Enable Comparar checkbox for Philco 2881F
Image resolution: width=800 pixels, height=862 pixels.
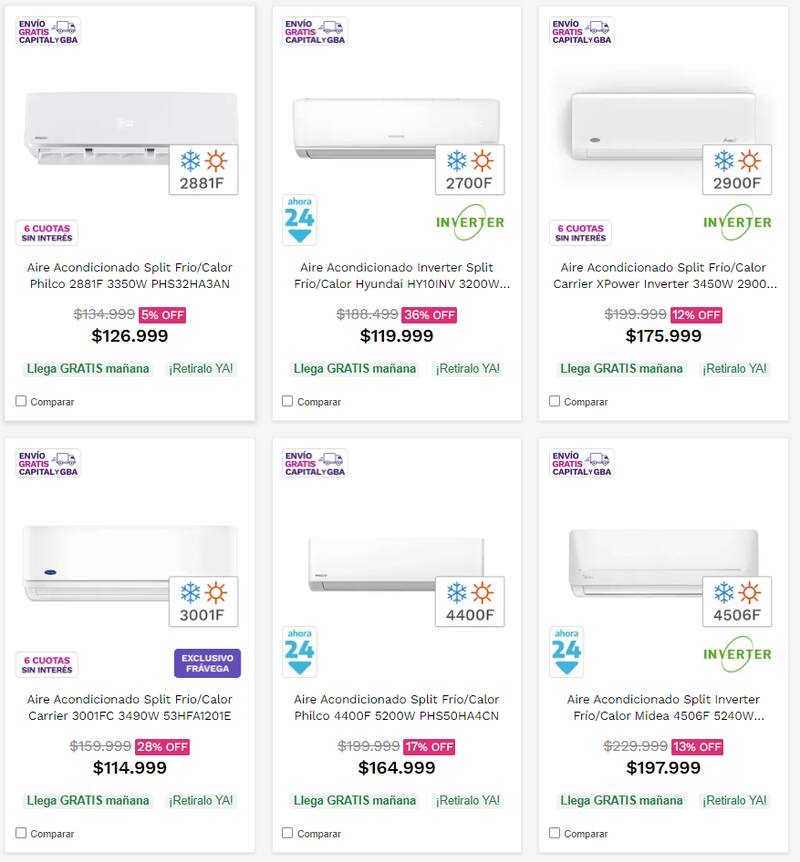pyautogui.click(x=21, y=401)
